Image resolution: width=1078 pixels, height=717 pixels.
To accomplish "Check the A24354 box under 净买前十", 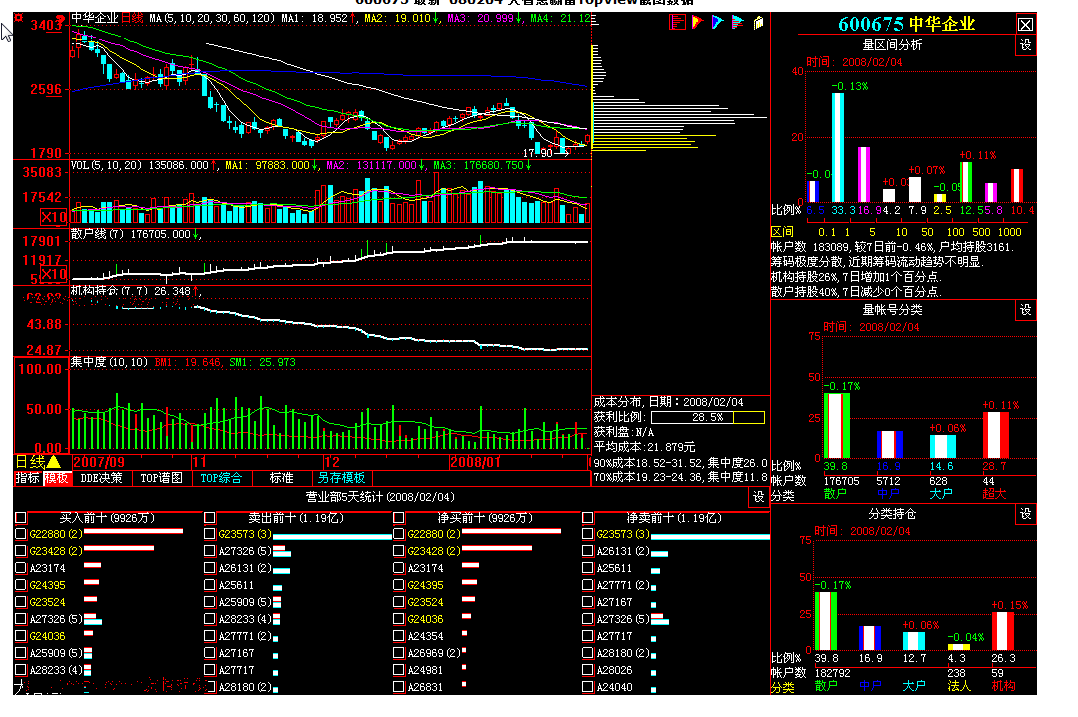I will click(x=399, y=636).
